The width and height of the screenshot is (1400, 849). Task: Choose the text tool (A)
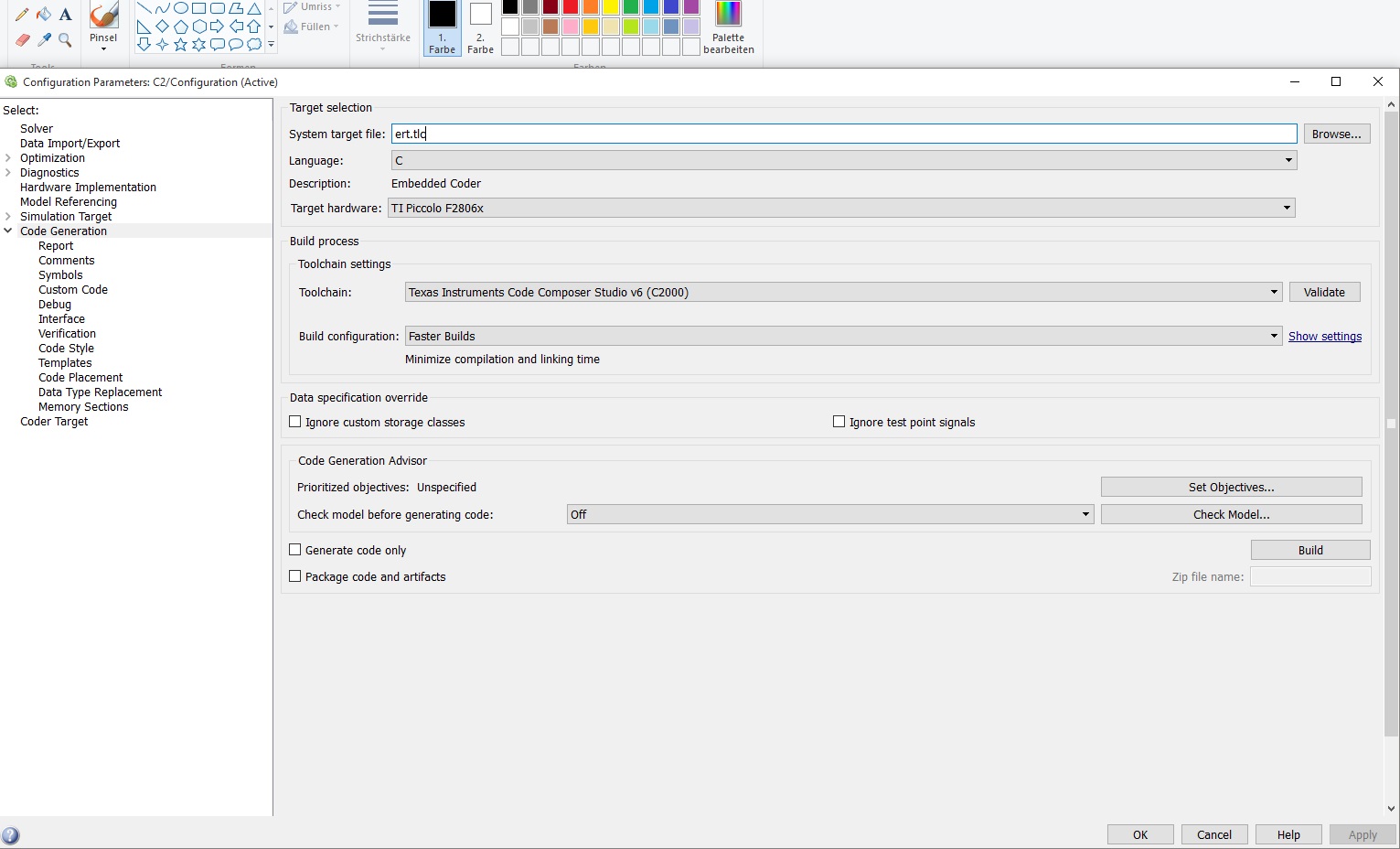pos(65,15)
